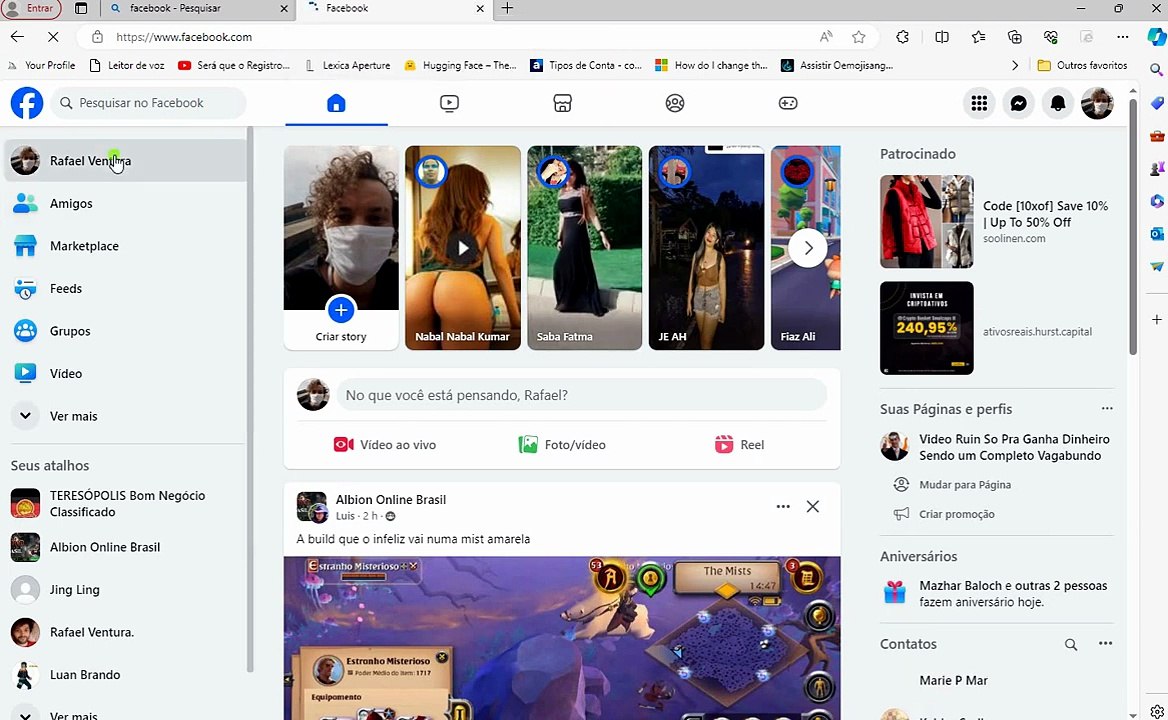
Task: Open Contatos options menu
Action: pos(1105,643)
